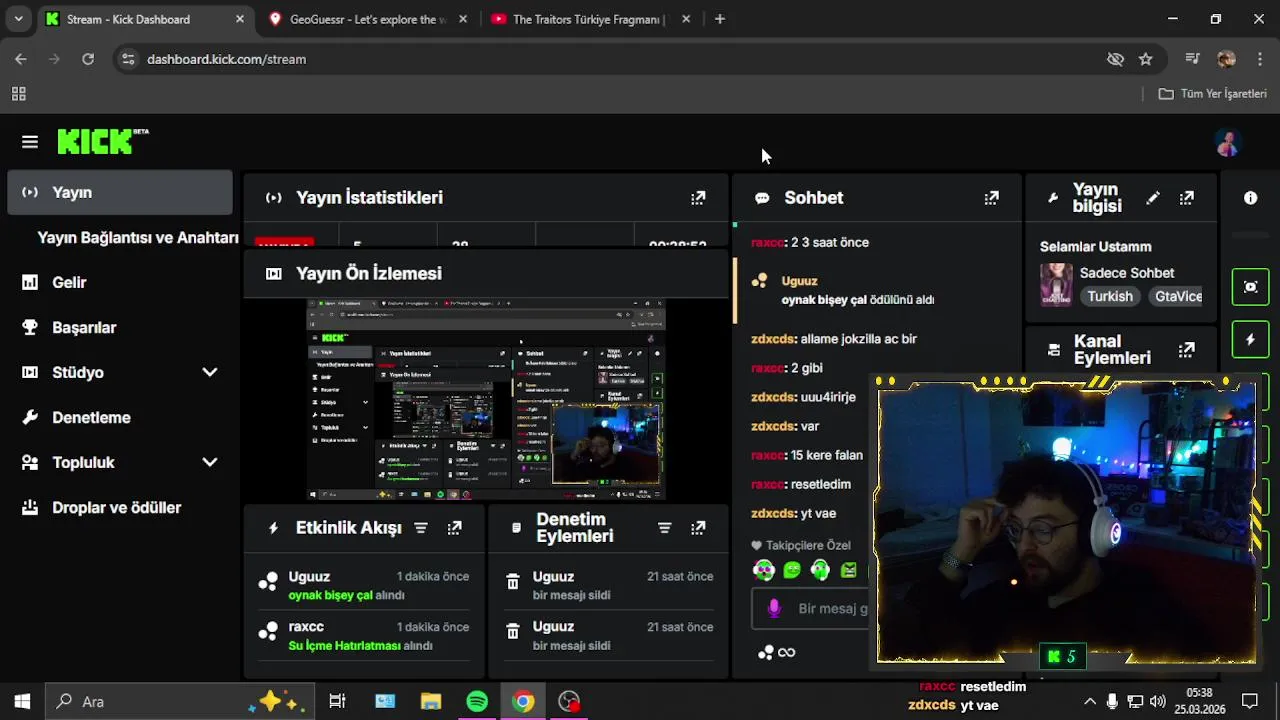Open Windows Task View
Screen dimensions: 1280x720
337,701
